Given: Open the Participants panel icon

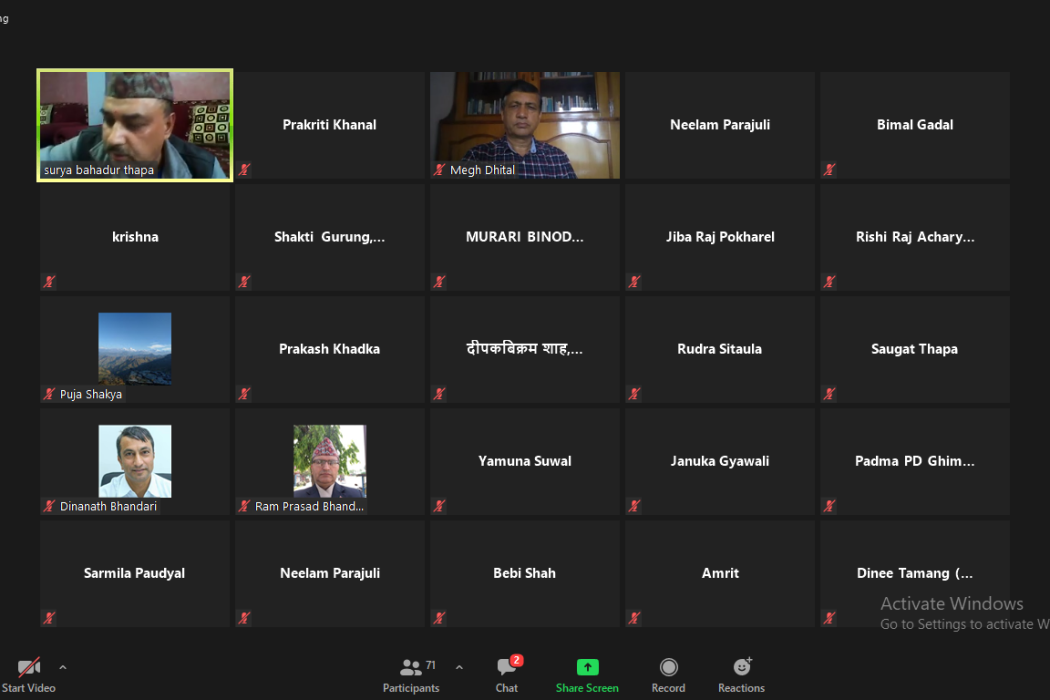Looking at the screenshot, I should (410, 667).
